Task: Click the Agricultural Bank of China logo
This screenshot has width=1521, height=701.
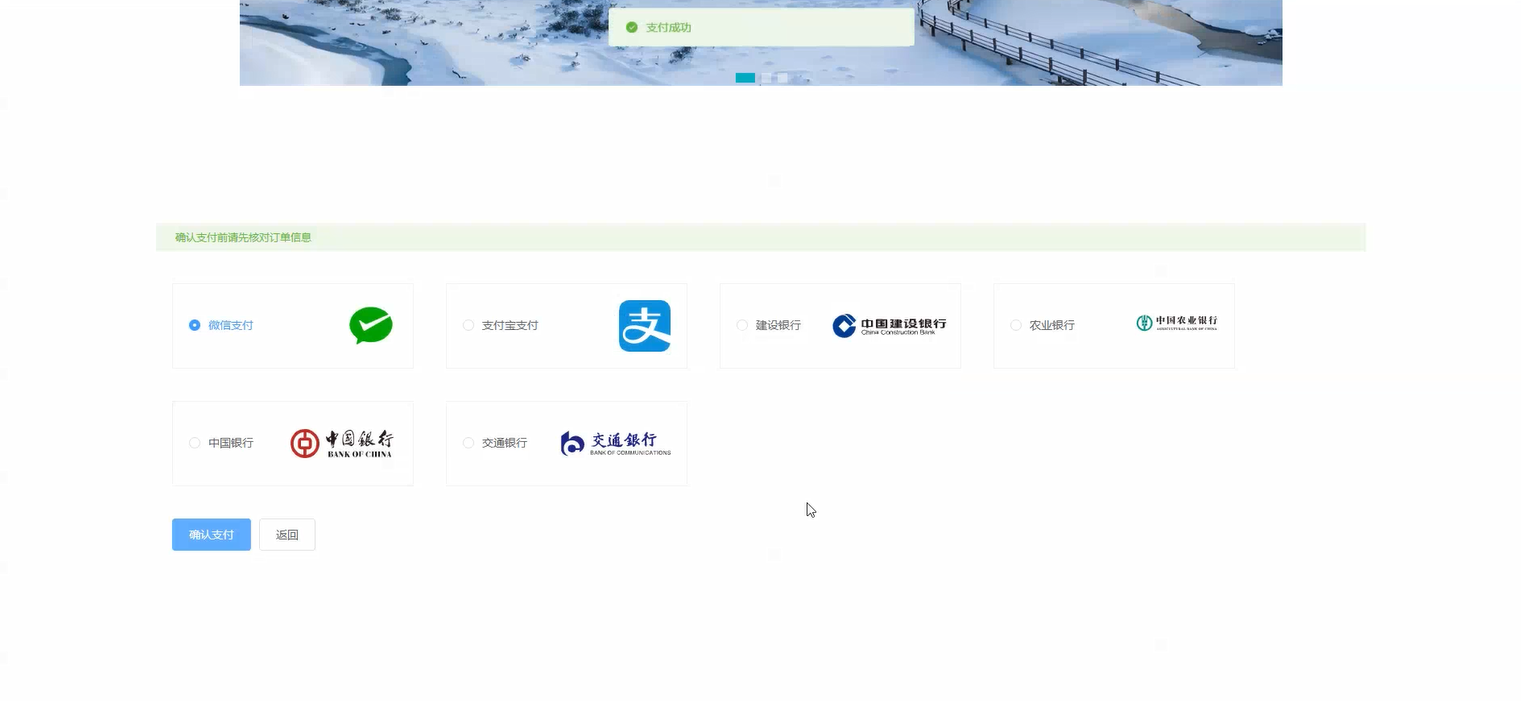Action: tap(1177, 323)
